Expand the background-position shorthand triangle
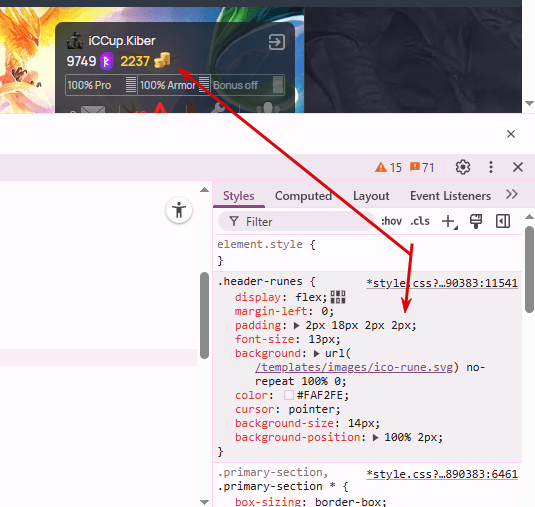This screenshot has height=507, width=535. point(376,438)
